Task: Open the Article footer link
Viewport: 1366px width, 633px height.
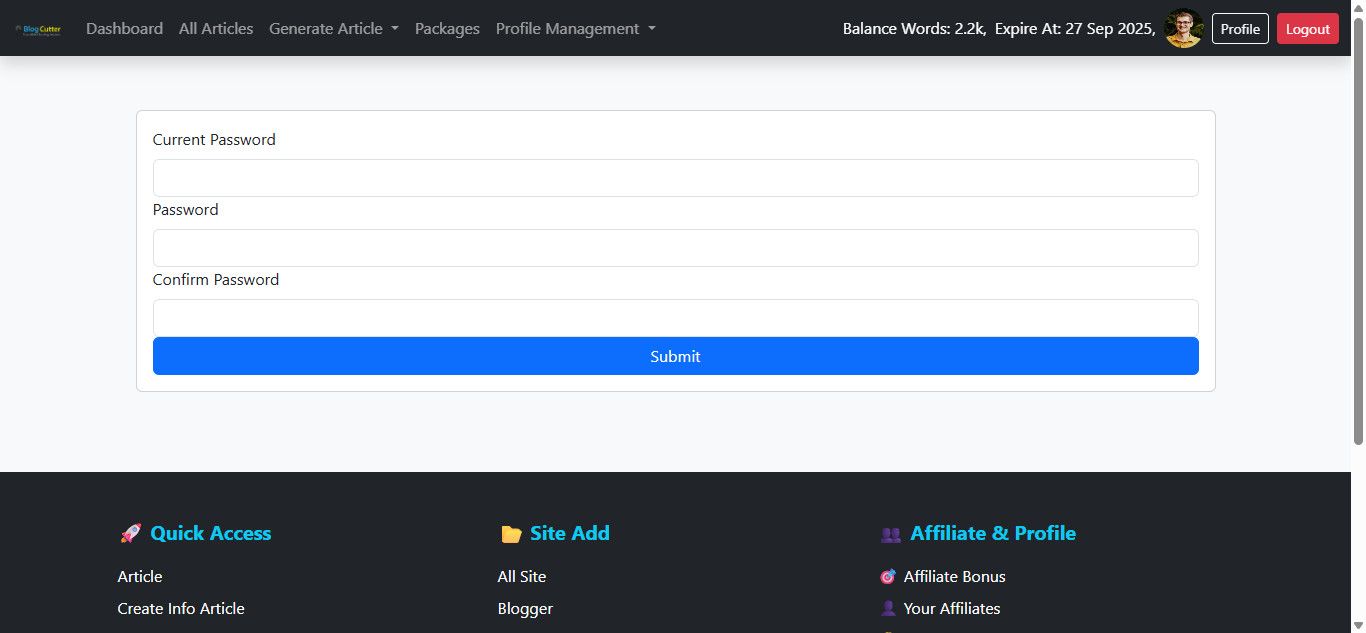Action: click(x=140, y=577)
